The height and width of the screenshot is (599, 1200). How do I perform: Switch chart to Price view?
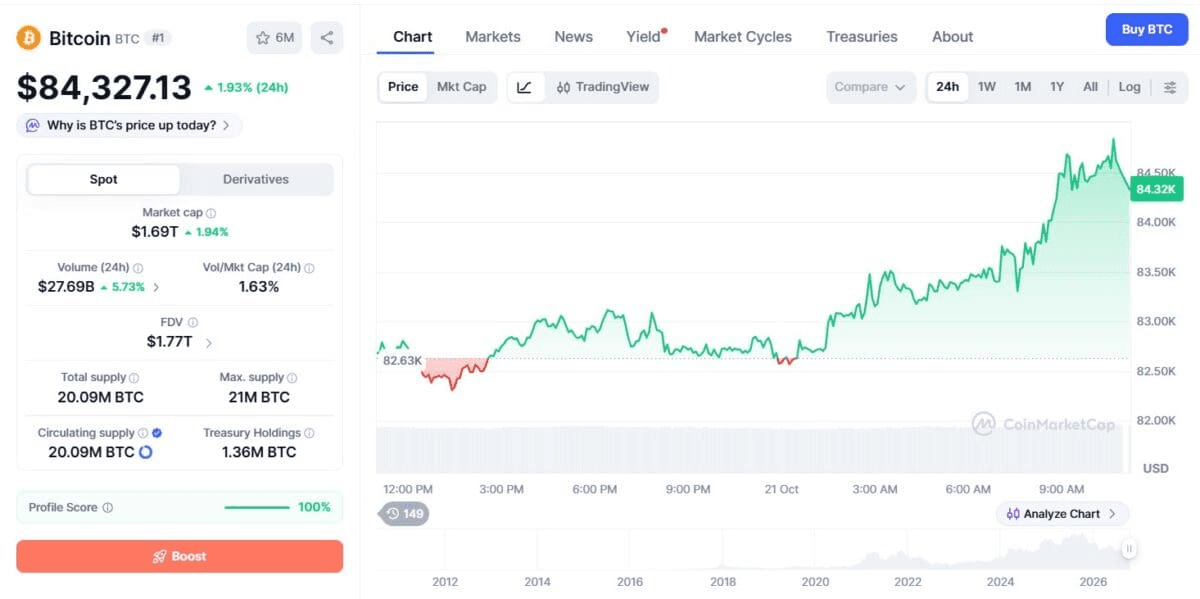[x=403, y=87]
